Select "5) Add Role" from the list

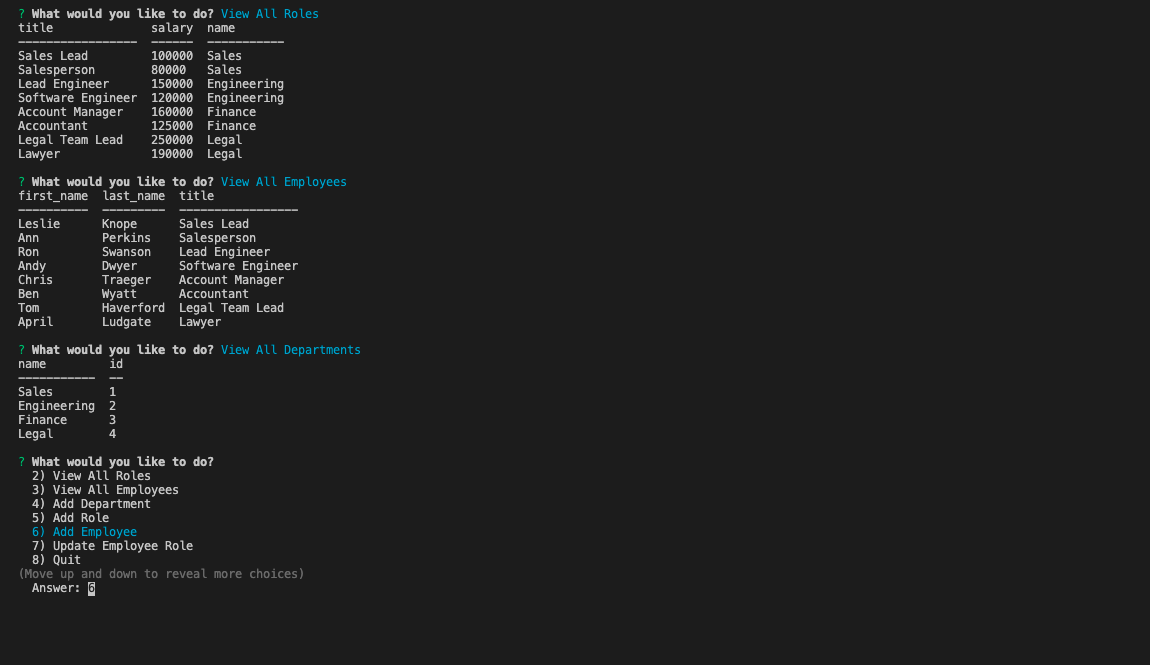click(x=70, y=518)
